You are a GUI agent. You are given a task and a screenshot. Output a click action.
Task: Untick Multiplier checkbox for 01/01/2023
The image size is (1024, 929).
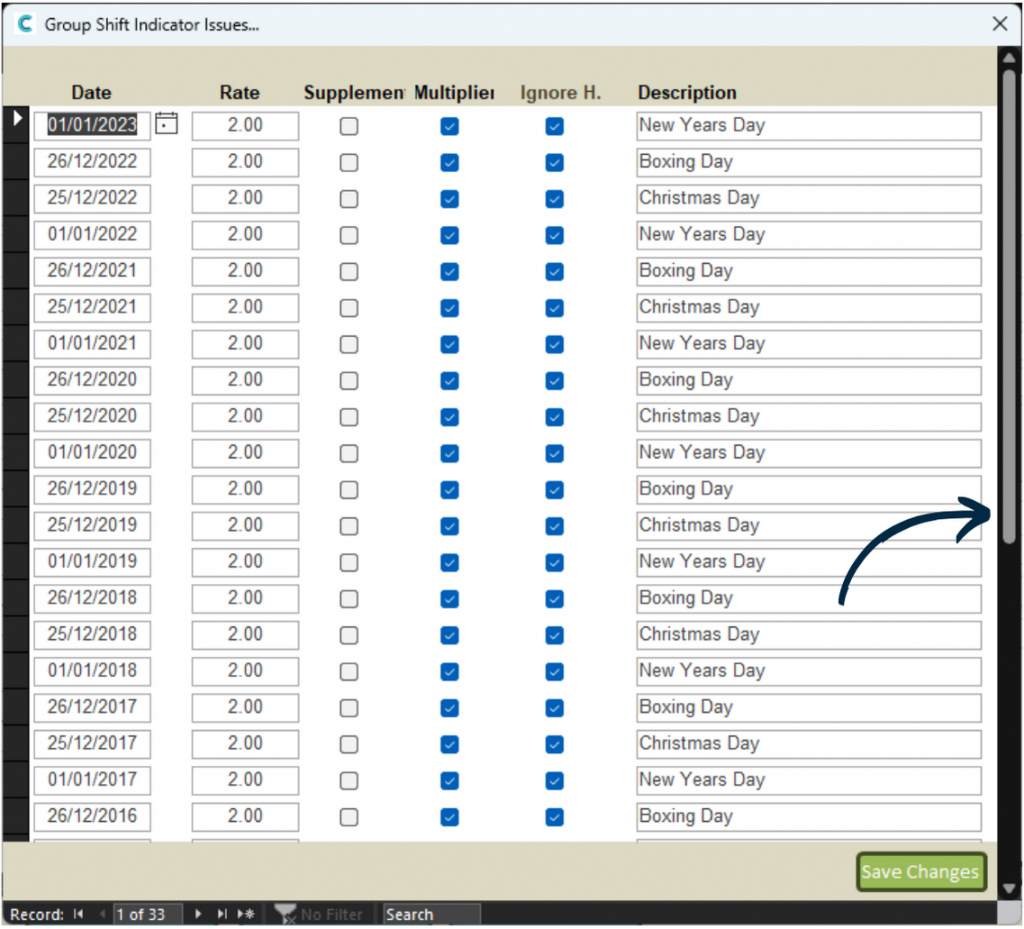[x=449, y=126]
